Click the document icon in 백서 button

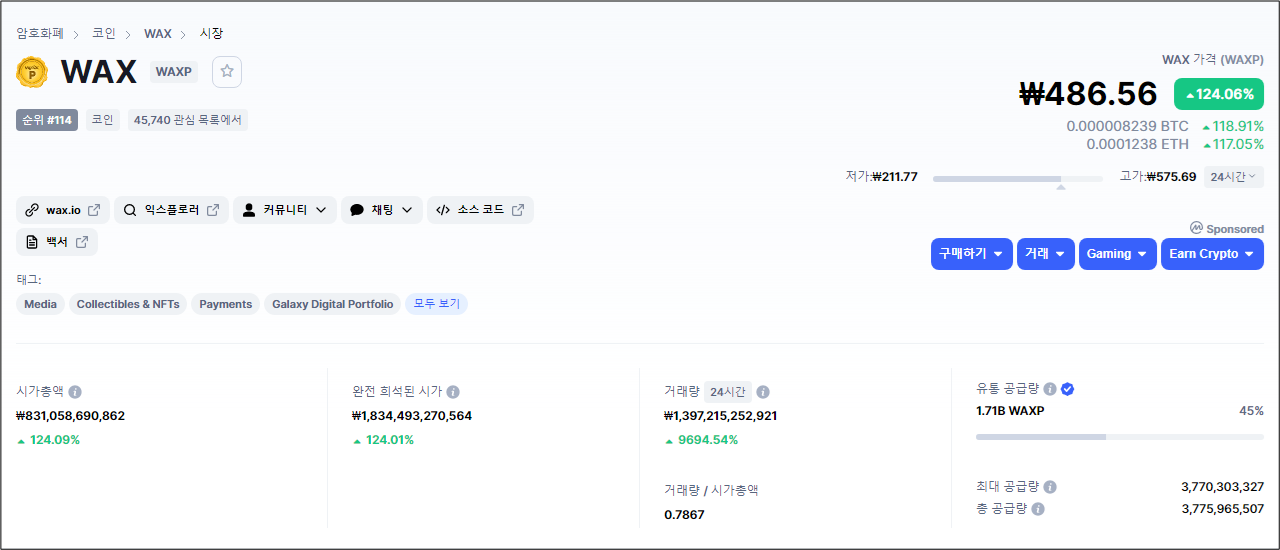pos(32,242)
